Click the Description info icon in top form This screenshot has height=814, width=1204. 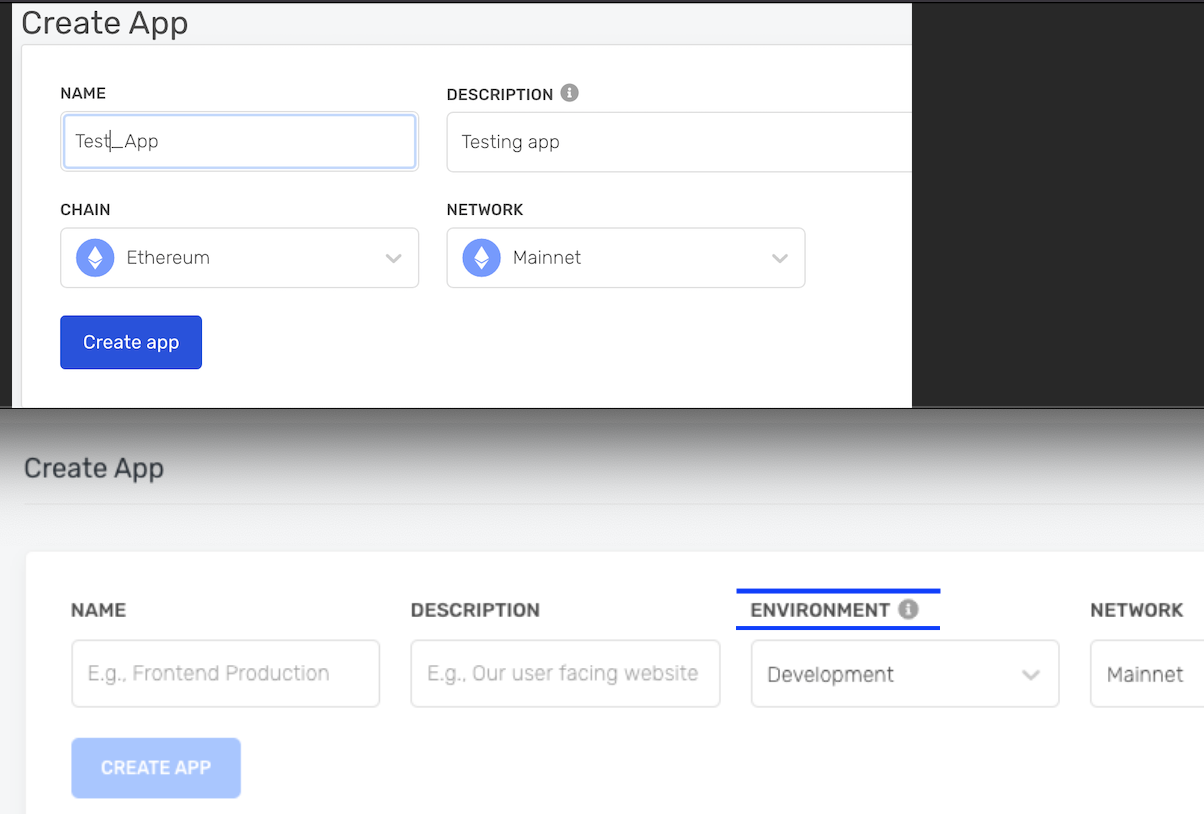(x=570, y=93)
